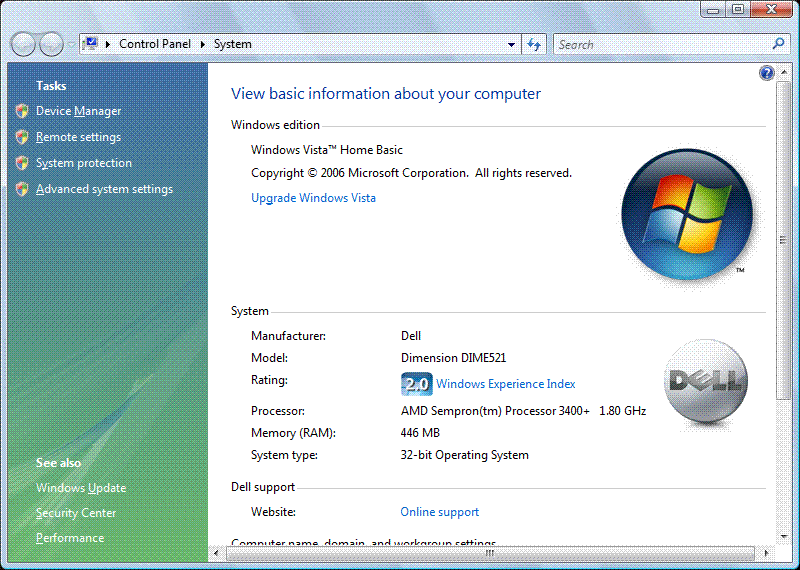Click the AMD Sempron processor value text
The image size is (800, 570).
[523, 411]
